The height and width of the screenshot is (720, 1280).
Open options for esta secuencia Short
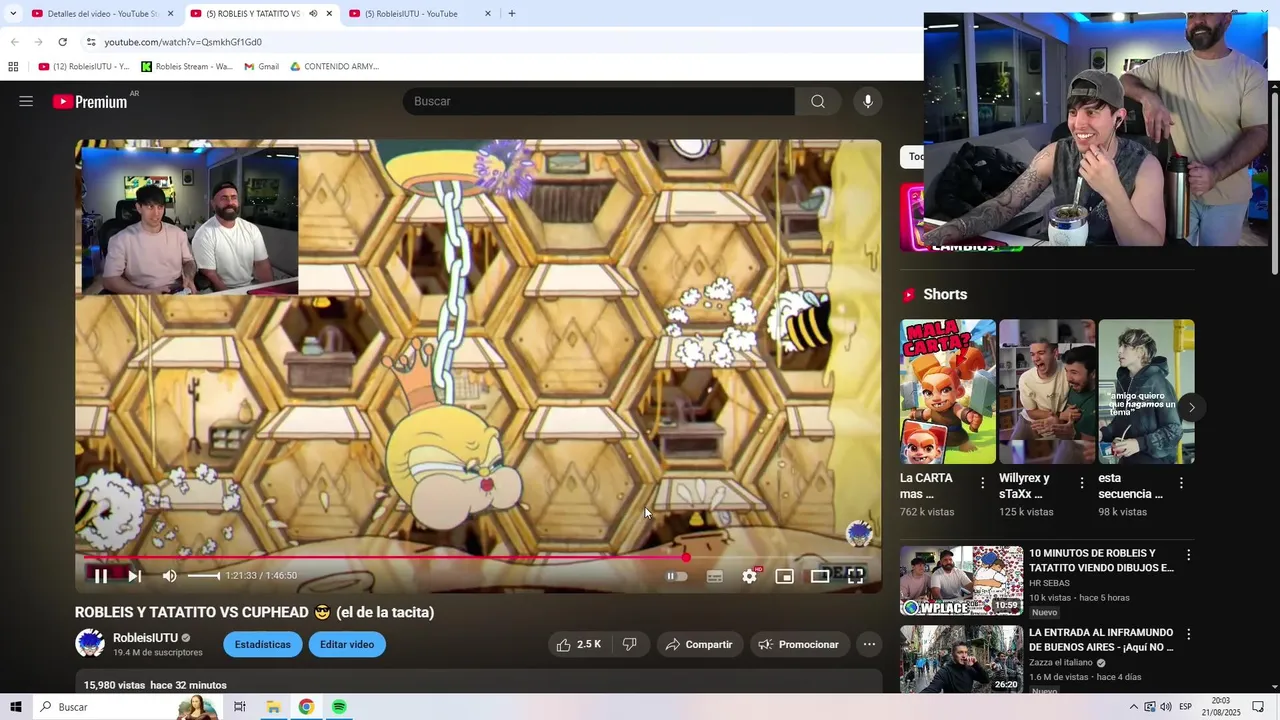click(1181, 483)
